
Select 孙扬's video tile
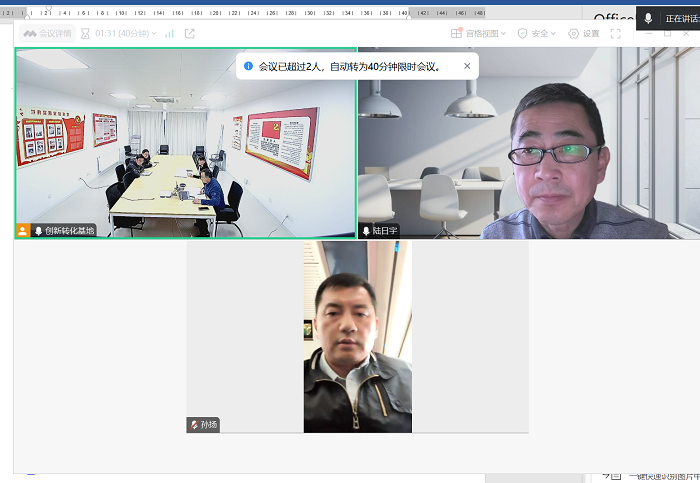point(357,335)
